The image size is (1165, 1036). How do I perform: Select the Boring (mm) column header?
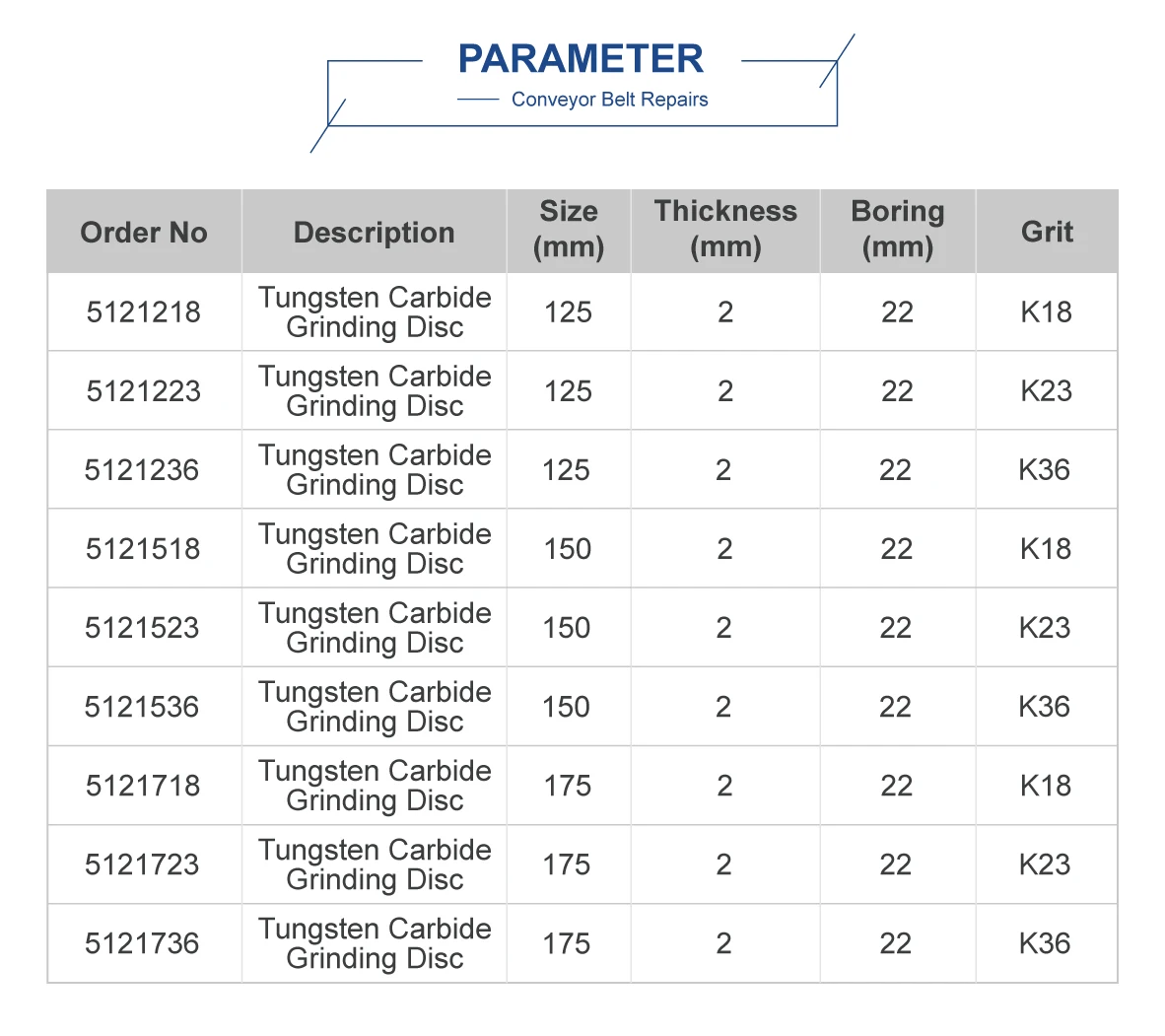click(897, 229)
